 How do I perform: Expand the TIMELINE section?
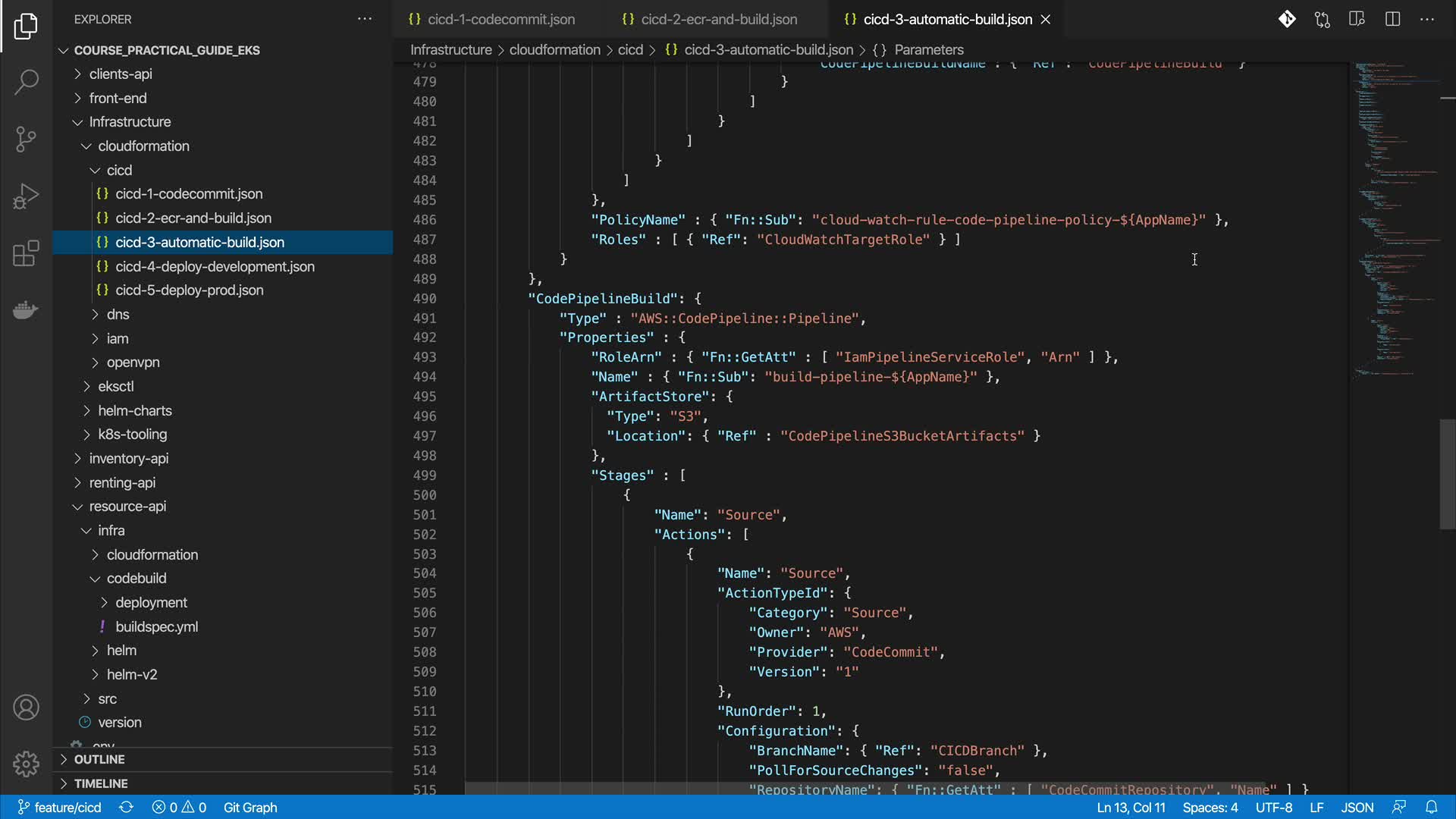(101, 783)
